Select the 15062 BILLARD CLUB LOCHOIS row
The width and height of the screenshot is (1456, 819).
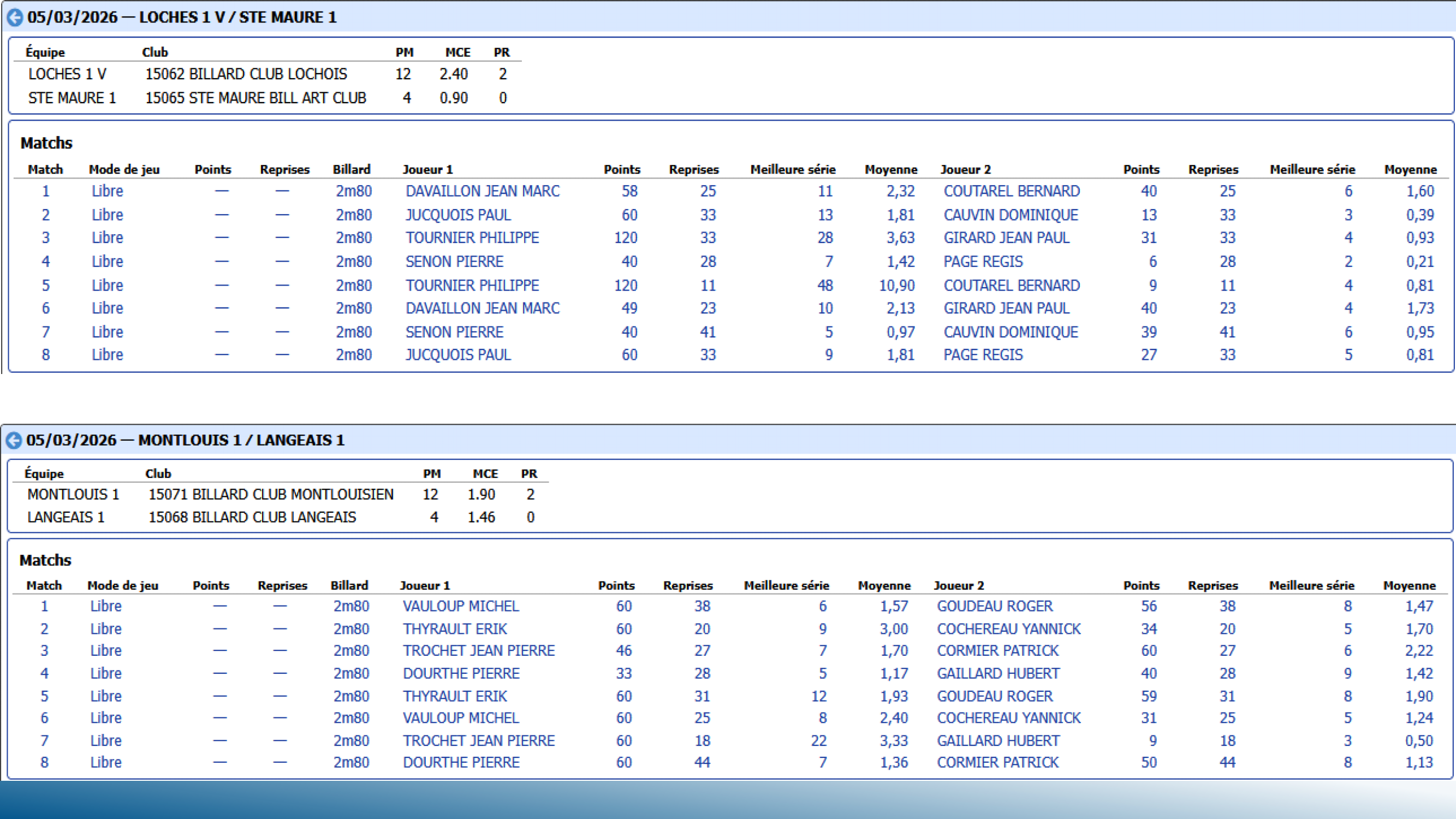tap(246, 74)
